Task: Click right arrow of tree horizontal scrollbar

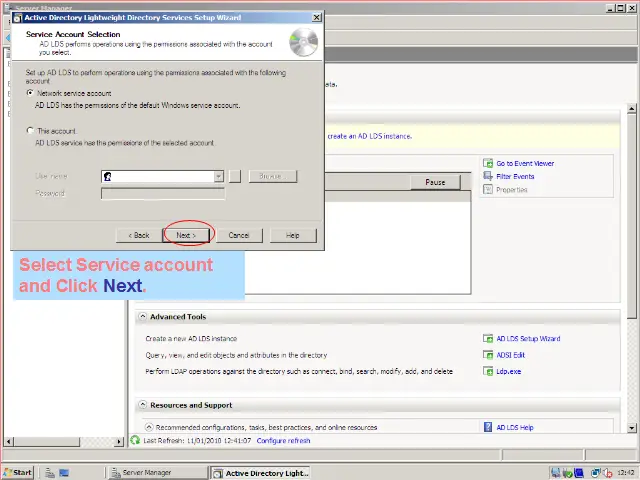Action: 119,441
